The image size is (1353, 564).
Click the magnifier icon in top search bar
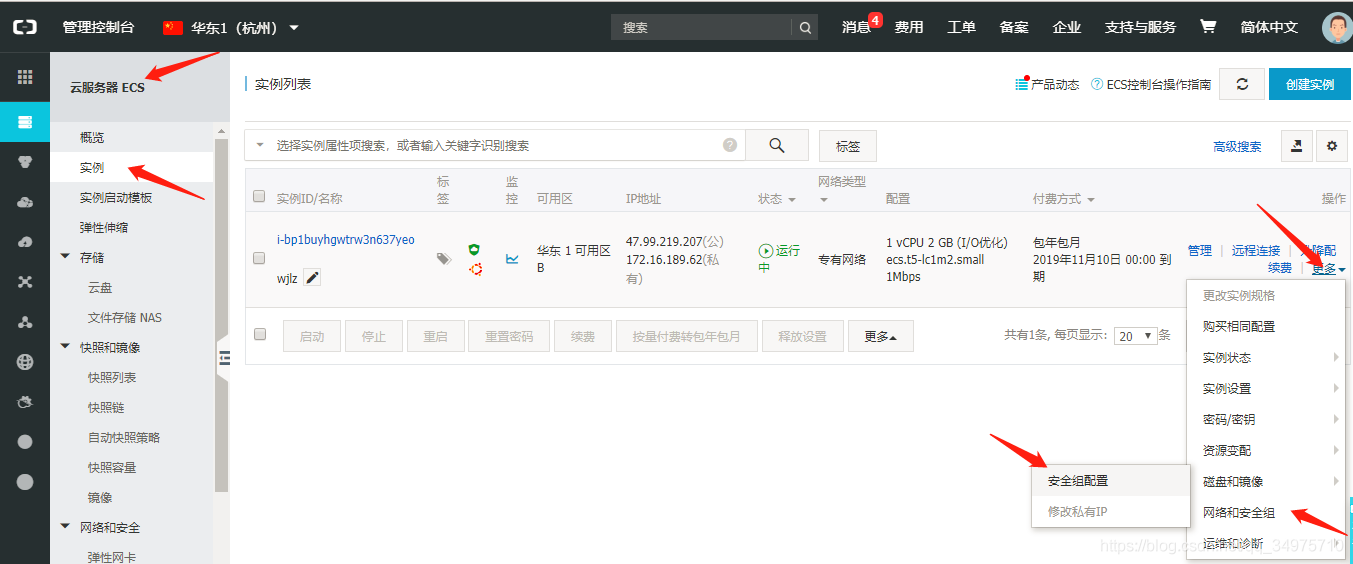805,28
